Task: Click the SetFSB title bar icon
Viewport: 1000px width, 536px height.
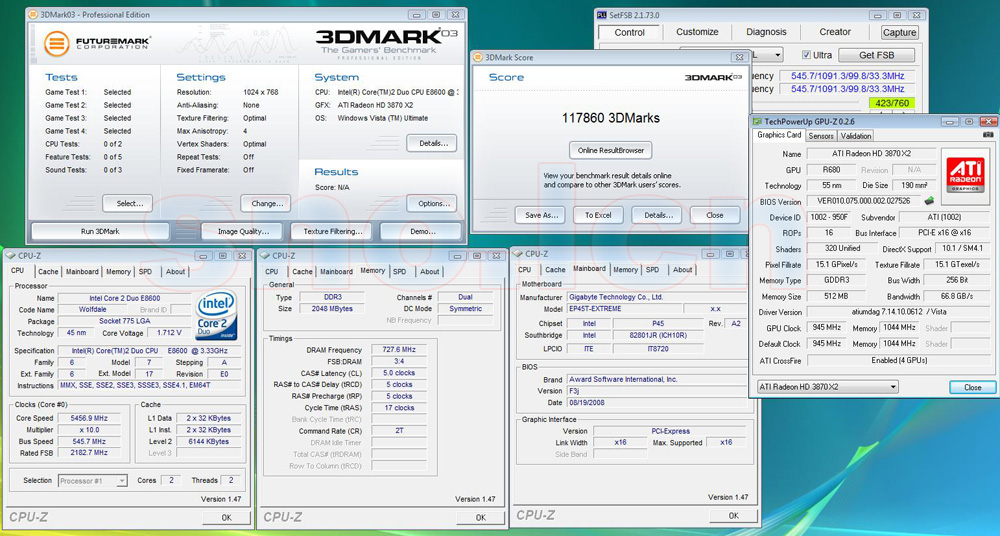Action: (602, 15)
